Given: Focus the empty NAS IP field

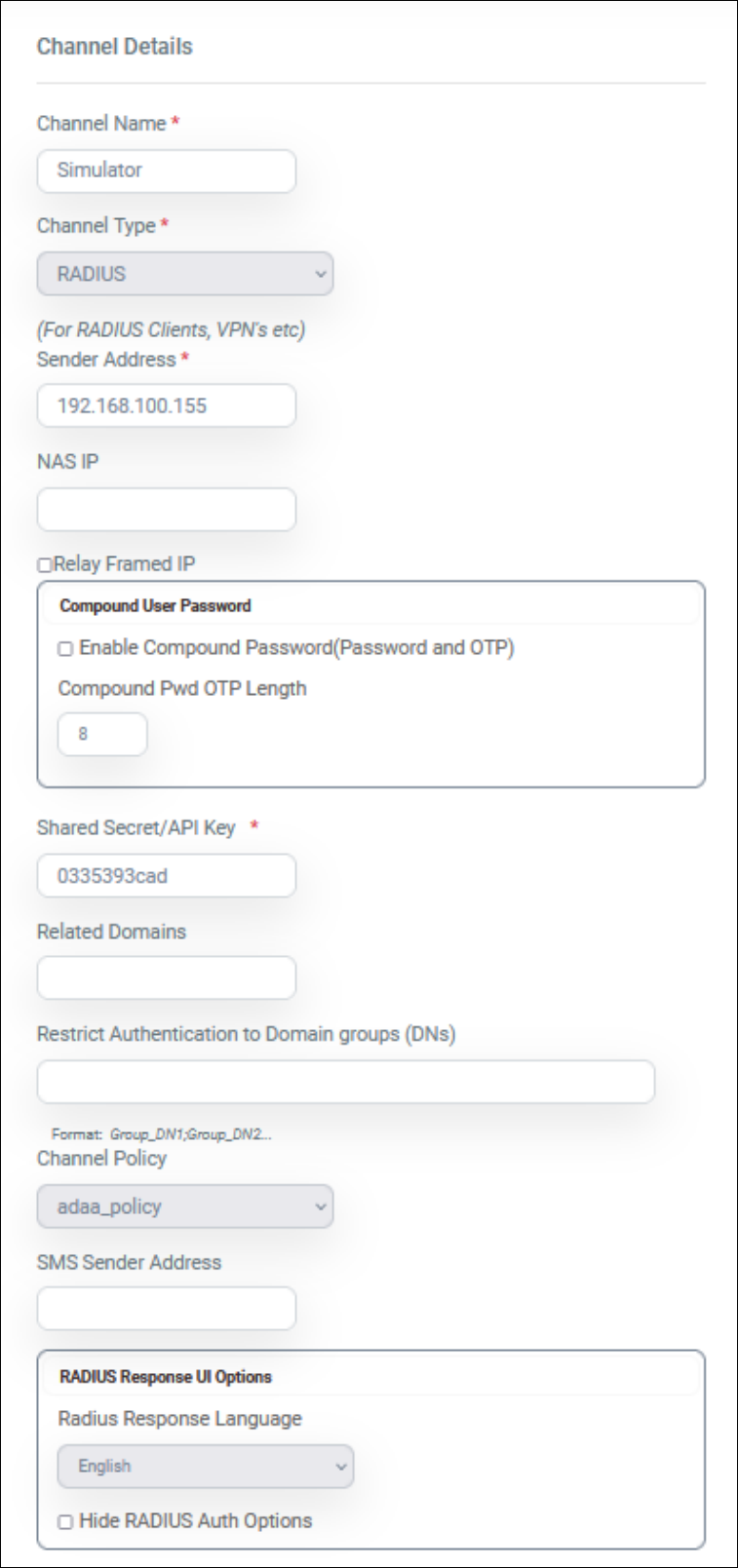Looking at the screenshot, I should pos(166,509).
